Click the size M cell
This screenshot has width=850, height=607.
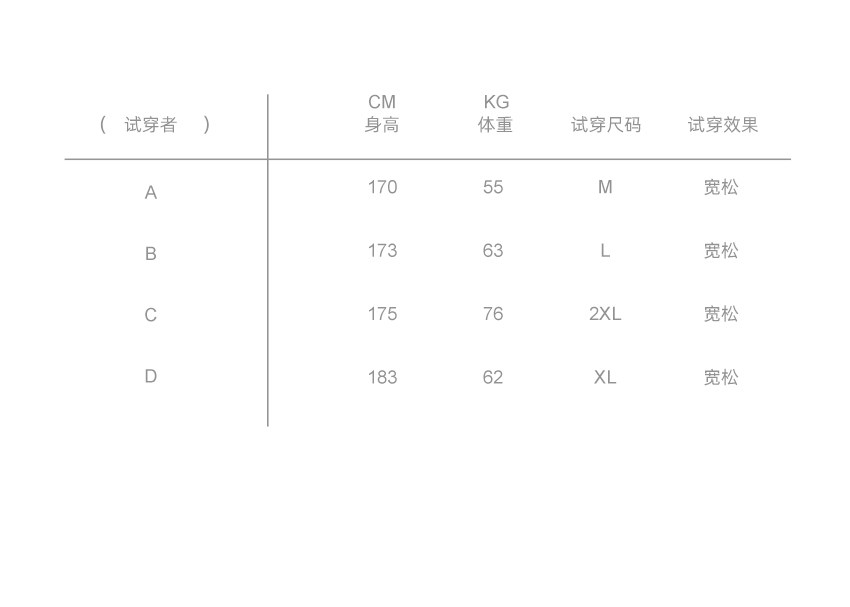click(605, 187)
